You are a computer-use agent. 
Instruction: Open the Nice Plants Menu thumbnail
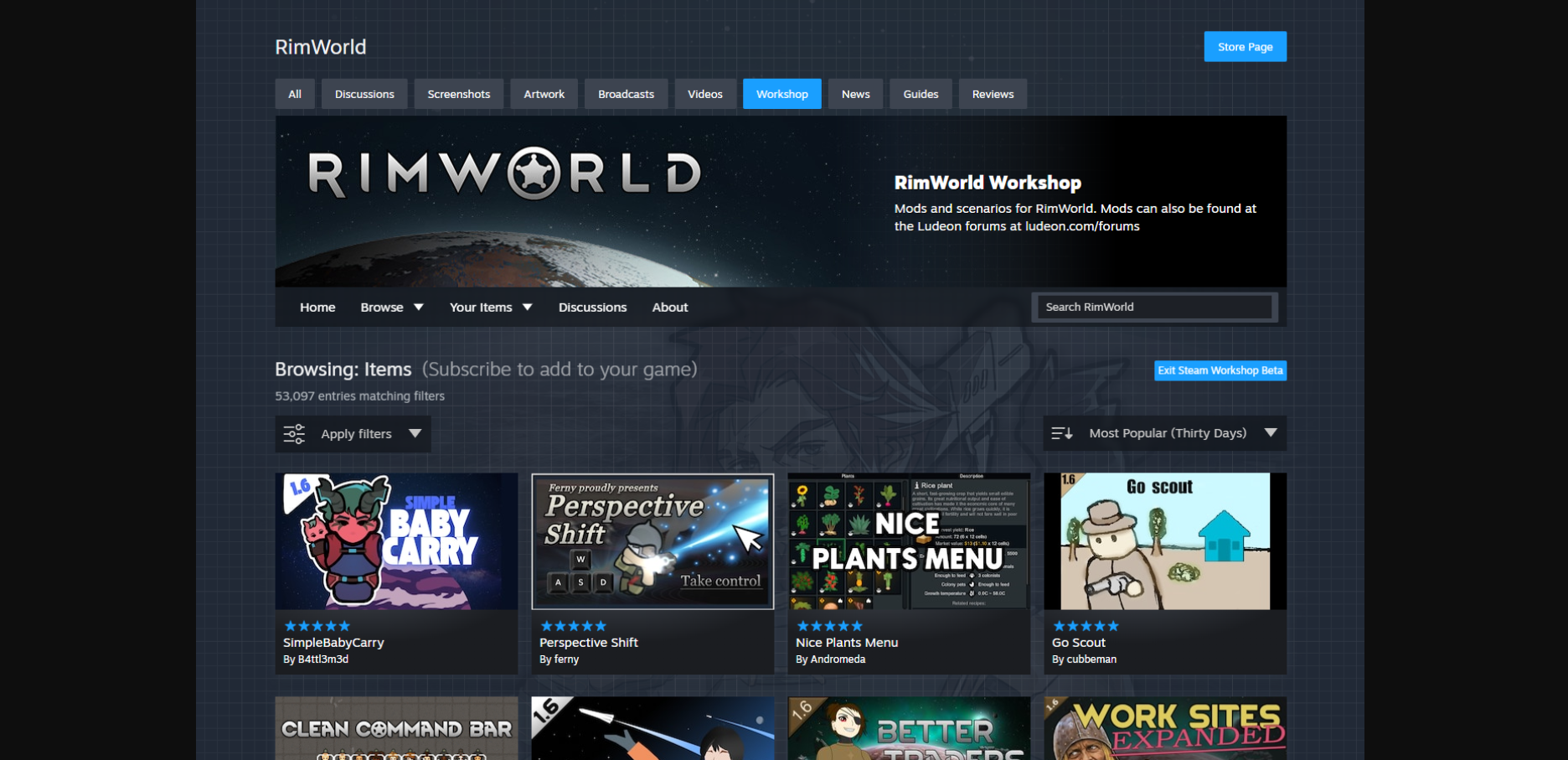coord(909,541)
